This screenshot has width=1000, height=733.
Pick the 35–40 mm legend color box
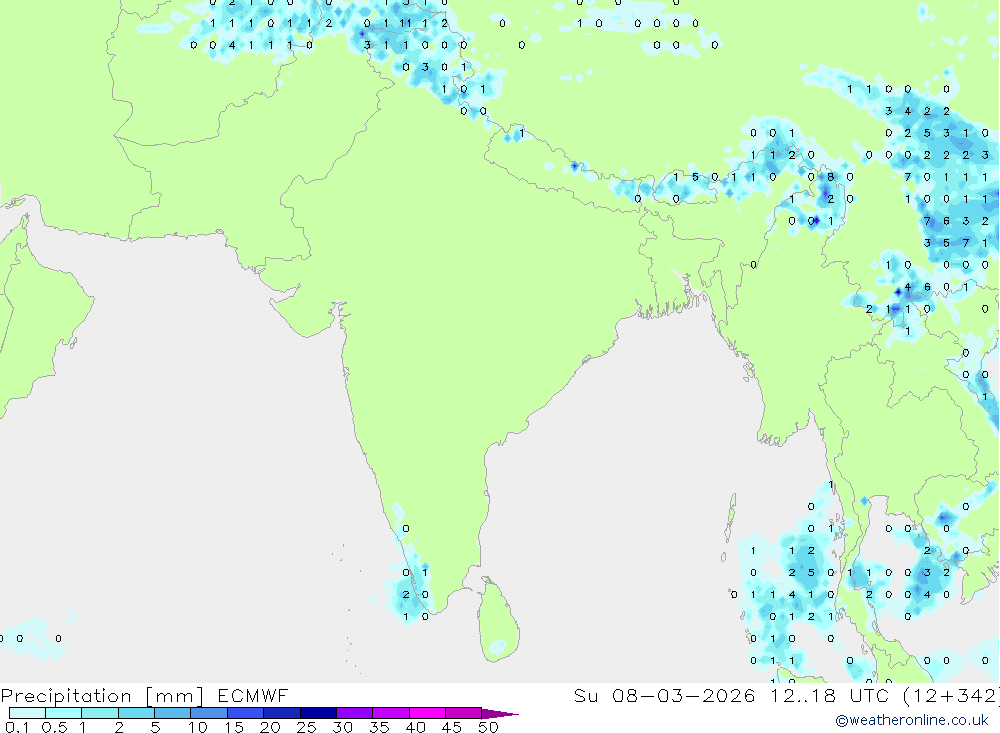point(390,713)
